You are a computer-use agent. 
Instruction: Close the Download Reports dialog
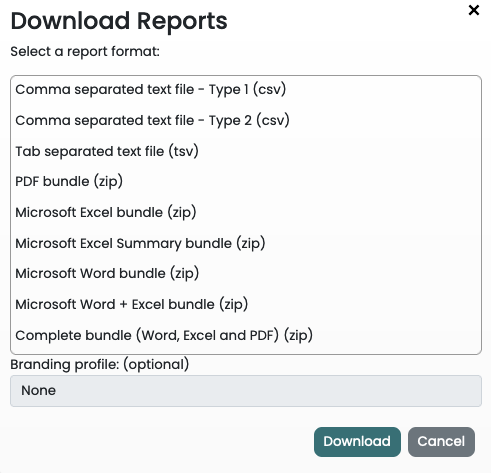474,10
